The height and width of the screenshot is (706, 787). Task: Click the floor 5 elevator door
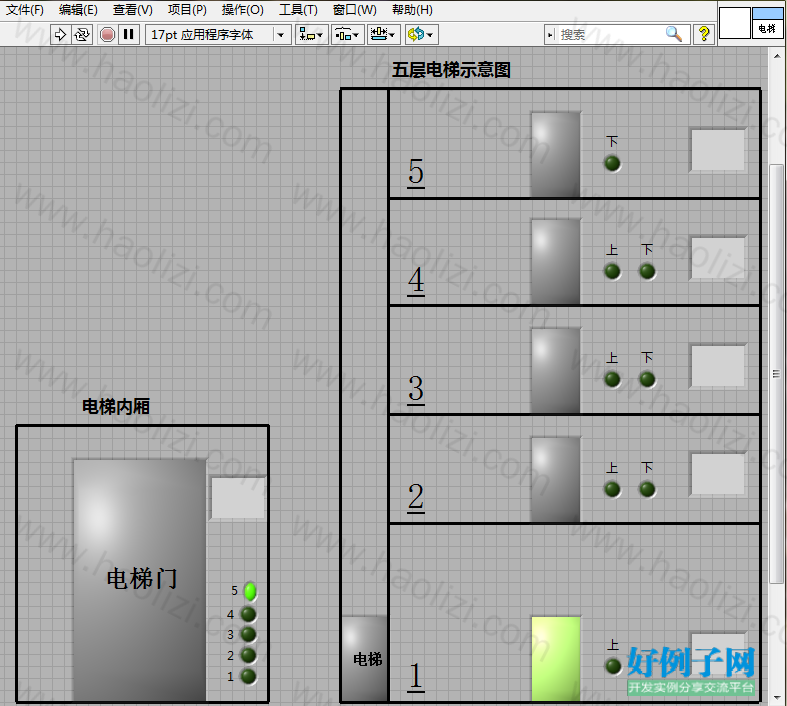point(556,154)
